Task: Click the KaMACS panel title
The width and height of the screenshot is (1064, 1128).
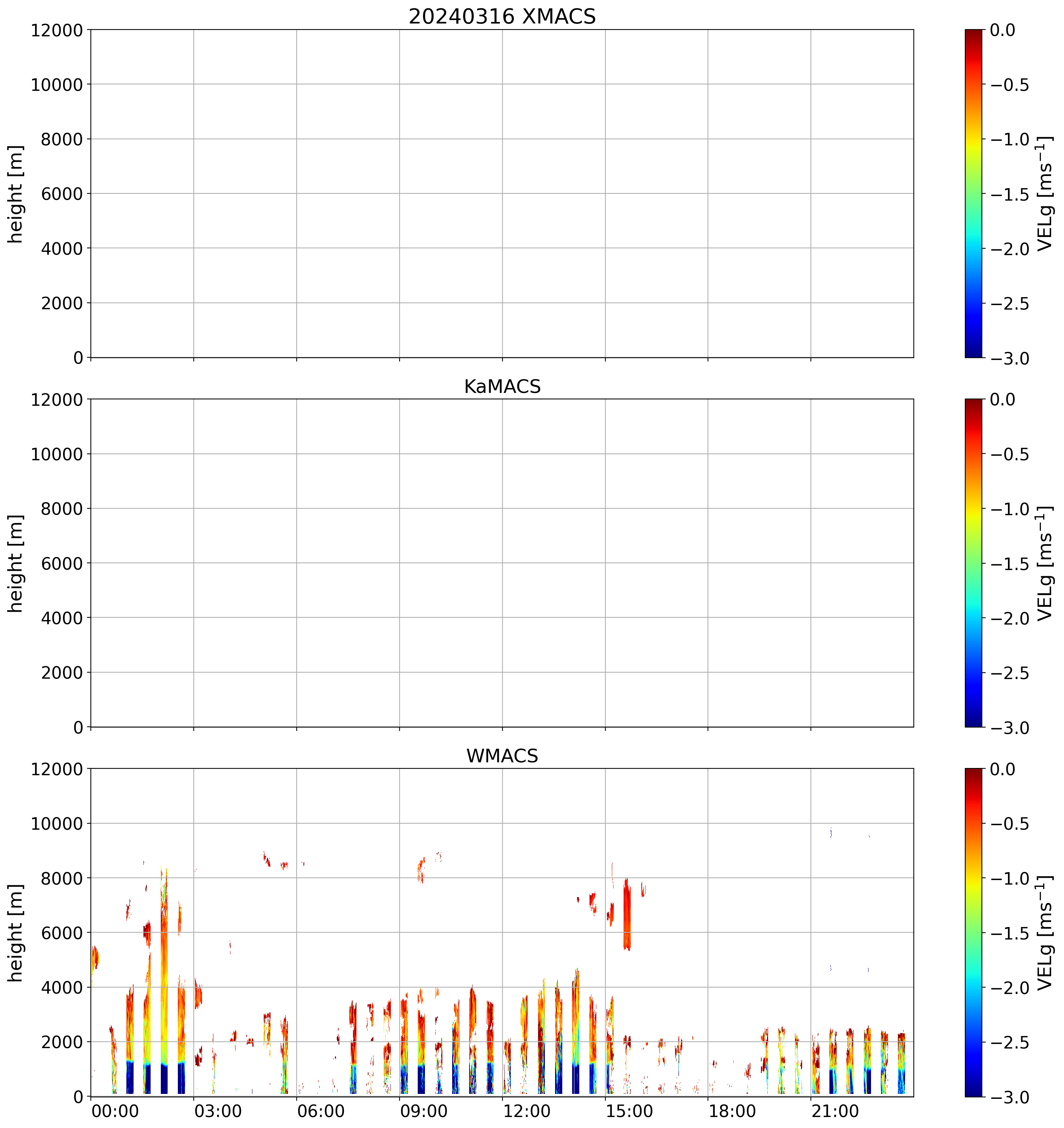Action: (x=502, y=386)
